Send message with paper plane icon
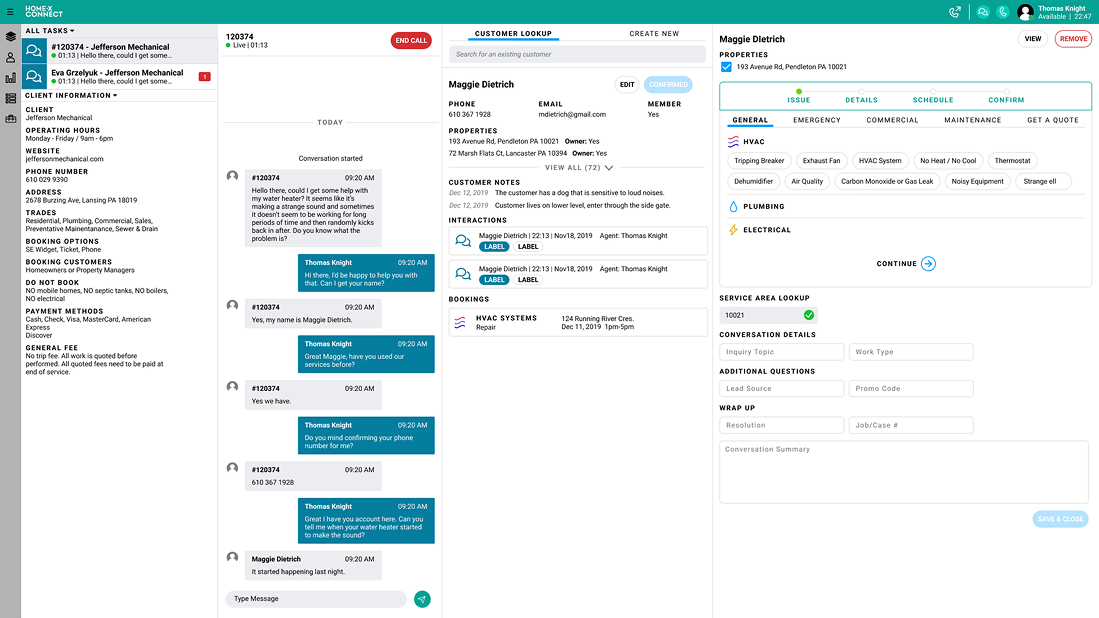 point(422,599)
